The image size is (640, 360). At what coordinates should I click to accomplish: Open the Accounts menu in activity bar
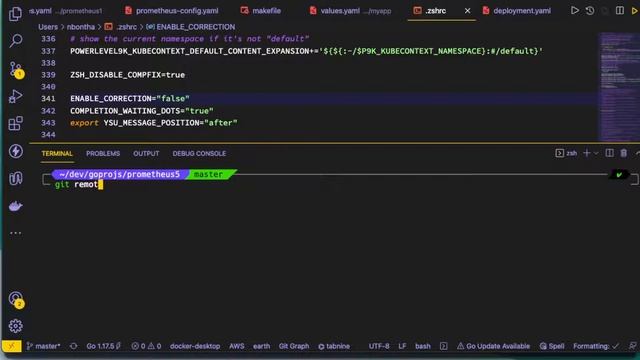point(16,300)
